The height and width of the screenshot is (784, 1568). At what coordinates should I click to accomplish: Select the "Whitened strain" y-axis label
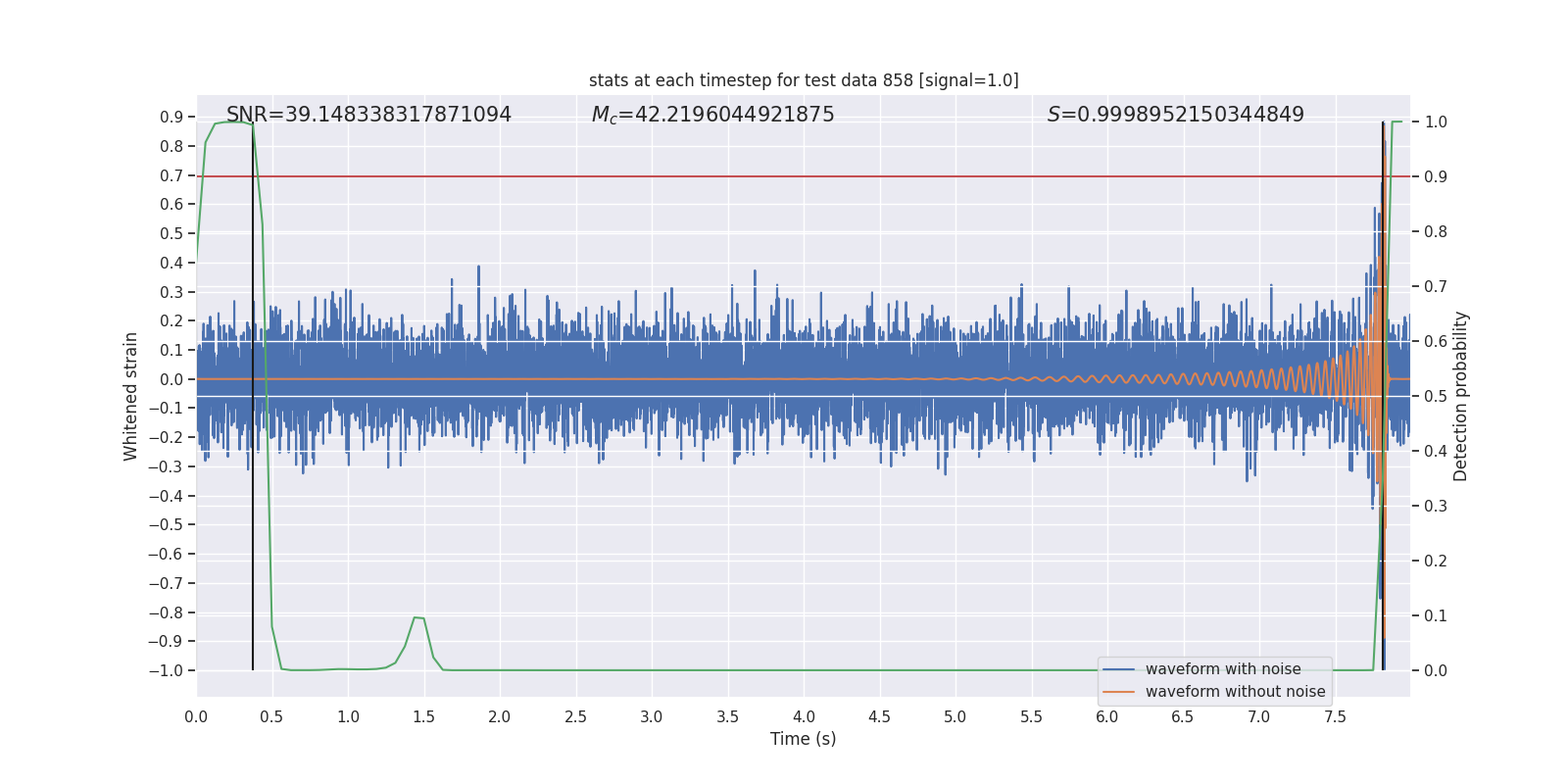(130, 397)
